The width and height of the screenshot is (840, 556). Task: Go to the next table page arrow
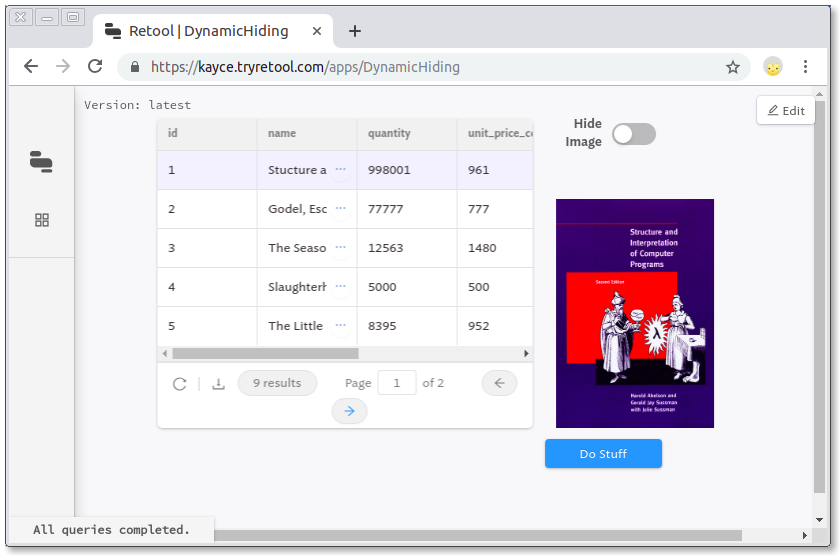coord(349,411)
